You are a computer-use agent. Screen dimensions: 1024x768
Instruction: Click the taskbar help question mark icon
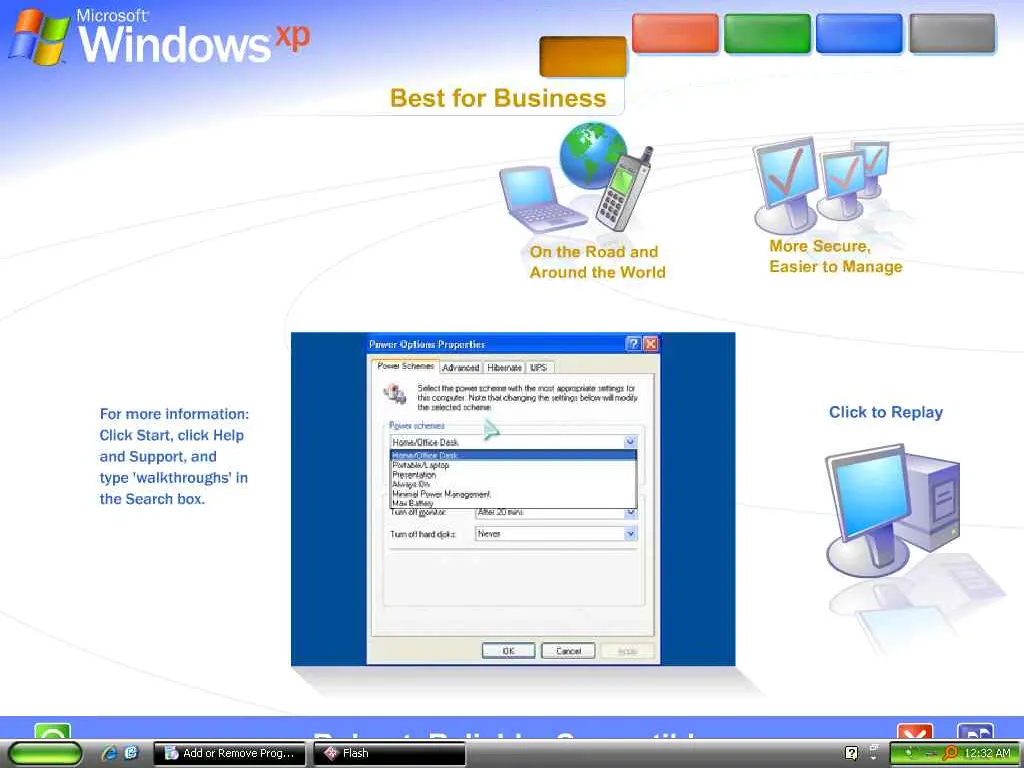coord(851,753)
